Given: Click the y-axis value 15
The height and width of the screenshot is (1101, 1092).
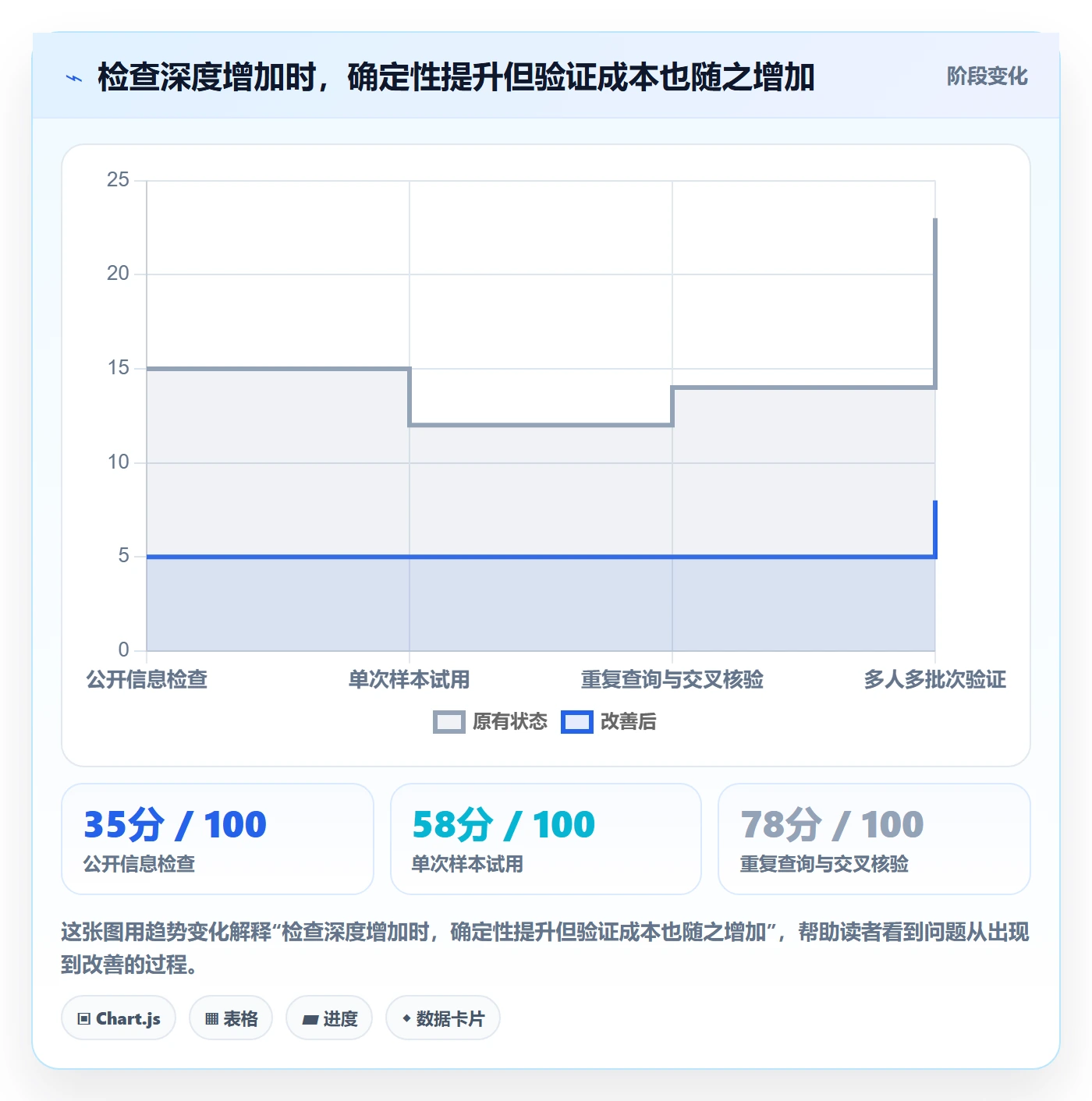Looking at the screenshot, I should 119,367.
